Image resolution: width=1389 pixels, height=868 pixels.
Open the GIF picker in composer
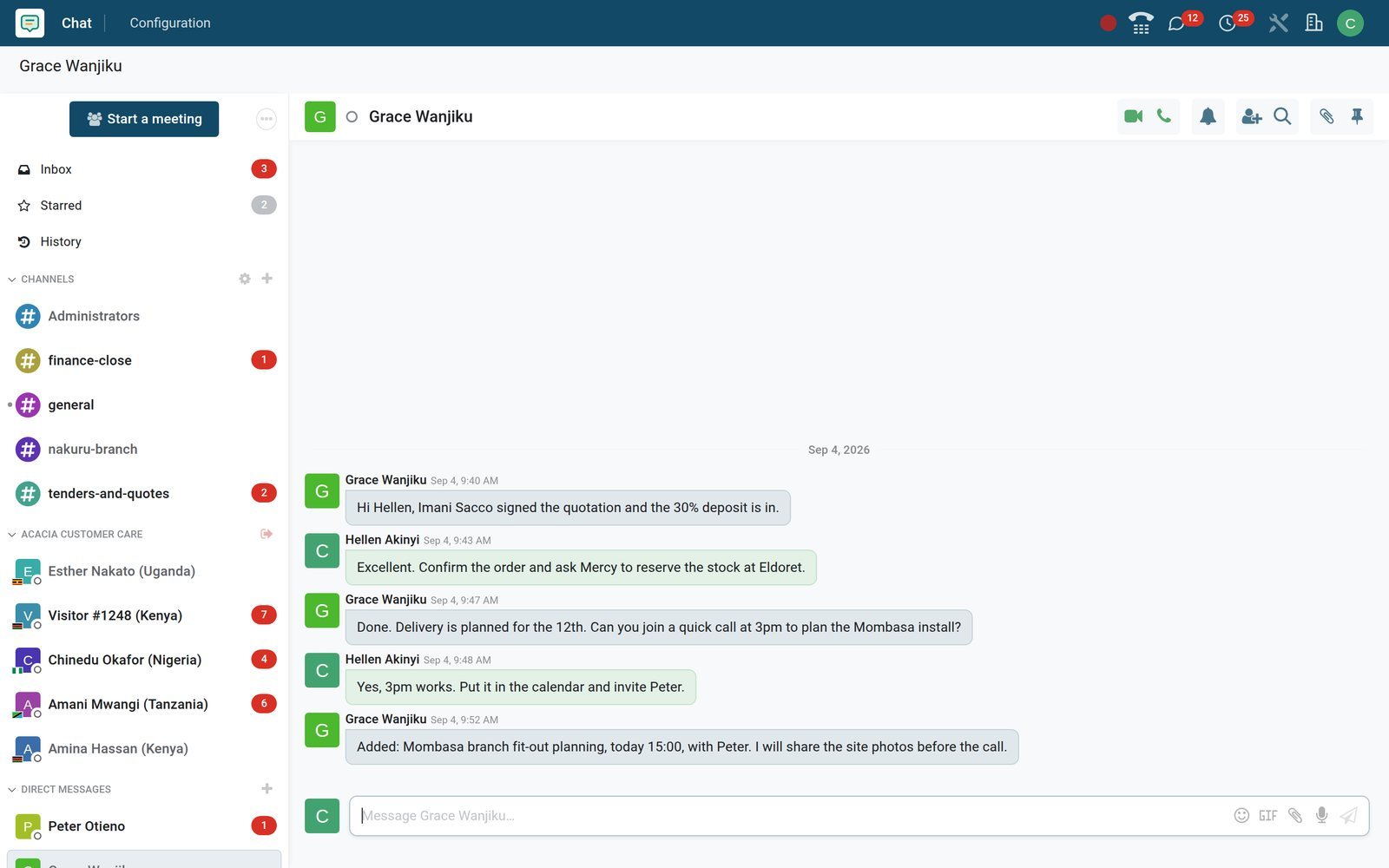1268,815
